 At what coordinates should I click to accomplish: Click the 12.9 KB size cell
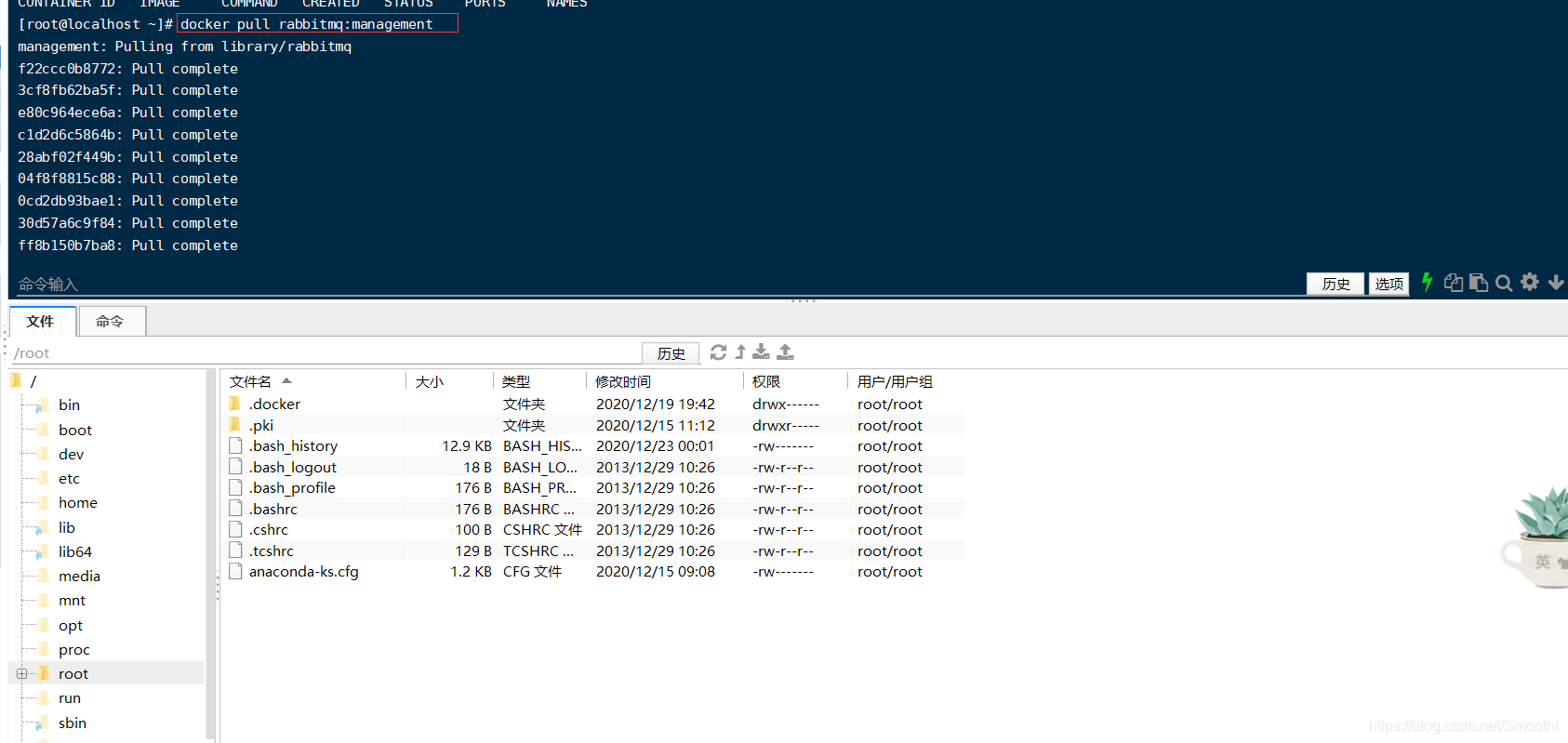[467, 446]
